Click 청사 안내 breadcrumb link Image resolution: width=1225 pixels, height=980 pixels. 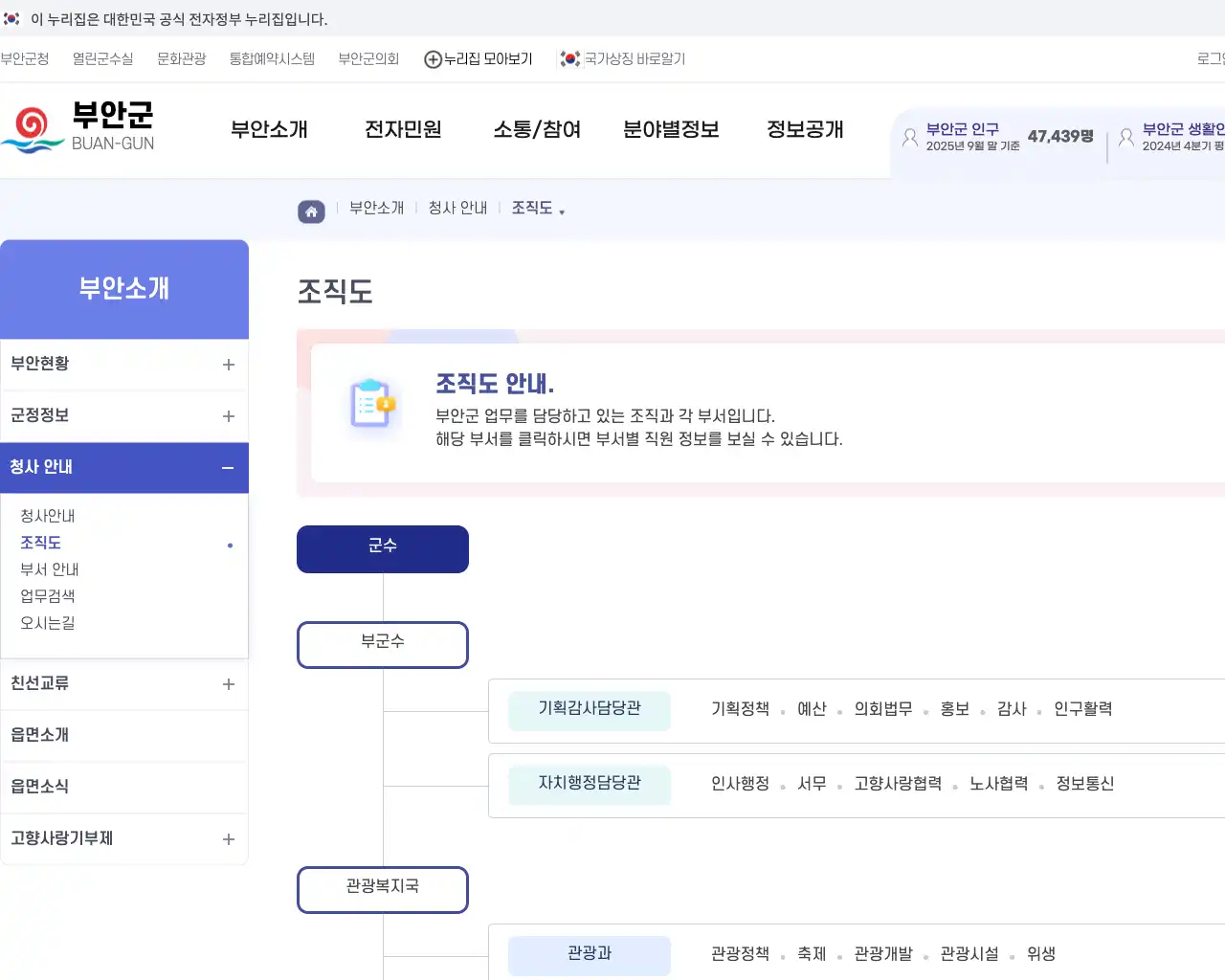coord(457,209)
